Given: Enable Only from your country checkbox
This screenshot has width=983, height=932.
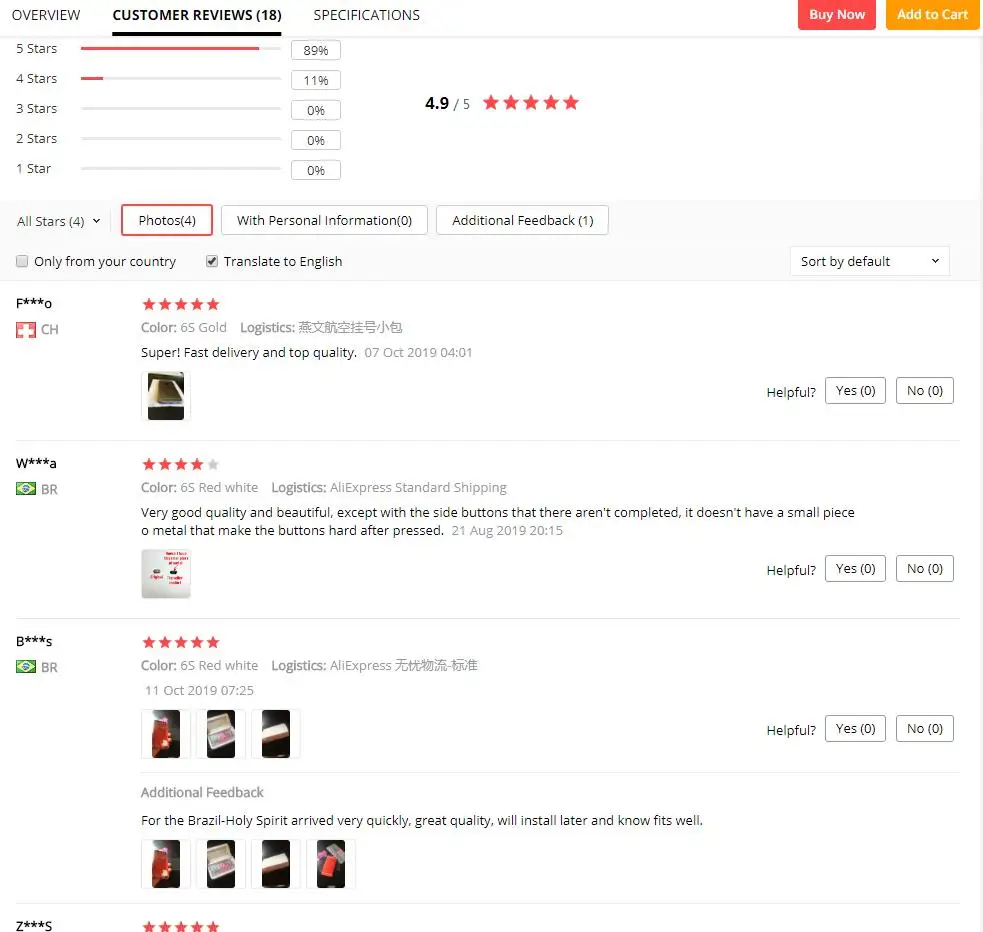Looking at the screenshot, I should [x=22, y=261].
